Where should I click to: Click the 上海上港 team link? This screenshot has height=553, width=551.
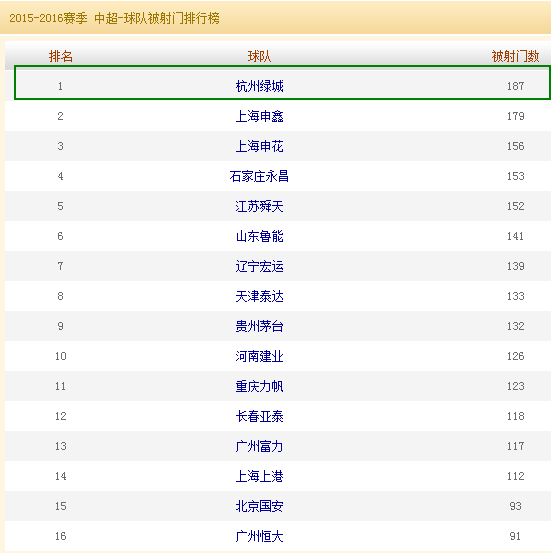pos(259,476)
